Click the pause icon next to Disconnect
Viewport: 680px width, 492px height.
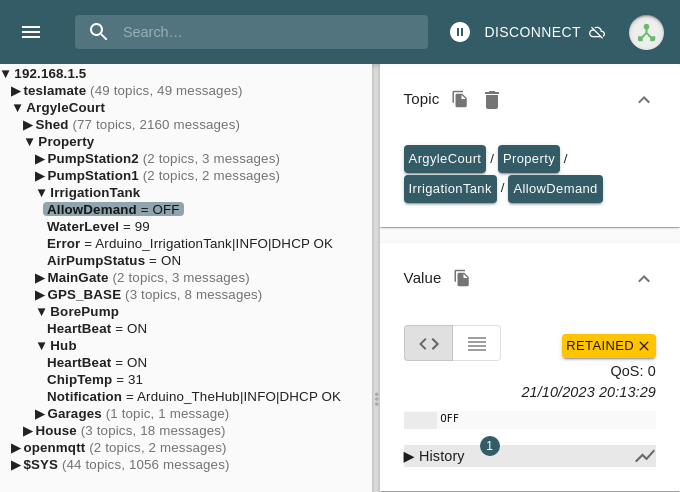click(x=460, y=32)
